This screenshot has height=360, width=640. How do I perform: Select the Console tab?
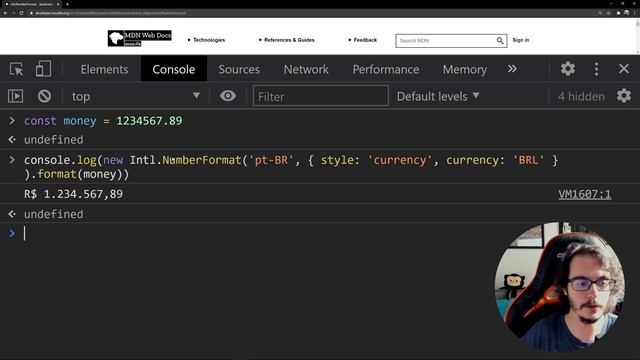click(173, 69)
